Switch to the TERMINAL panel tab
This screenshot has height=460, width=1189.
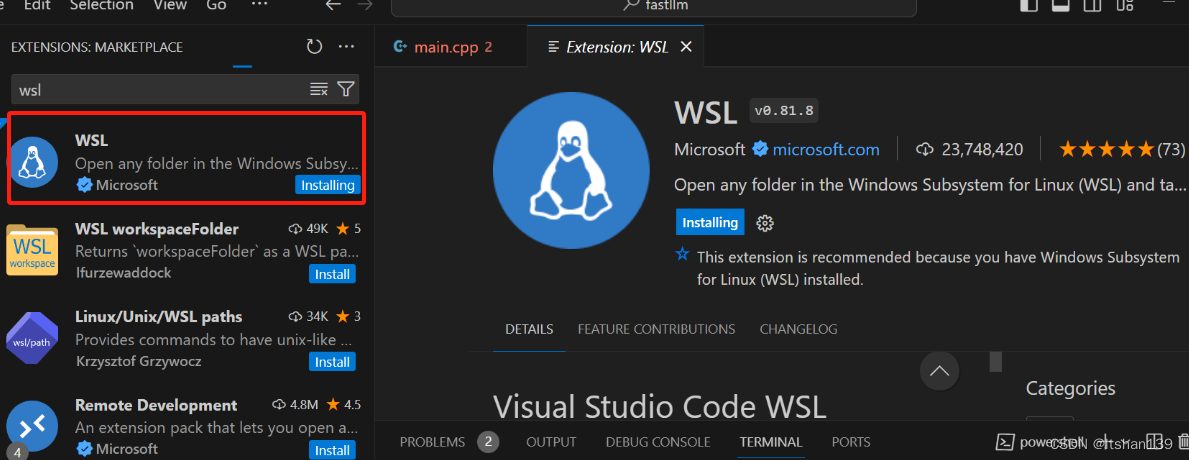[x=771, y=442]
